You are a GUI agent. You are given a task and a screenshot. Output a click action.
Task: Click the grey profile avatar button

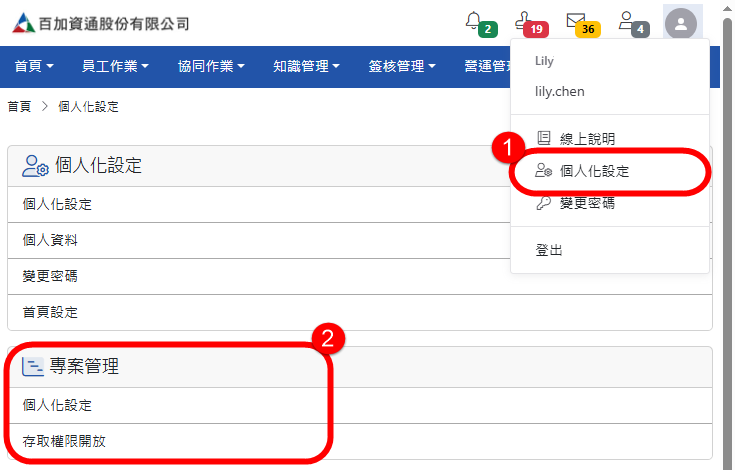click(681, 23)
